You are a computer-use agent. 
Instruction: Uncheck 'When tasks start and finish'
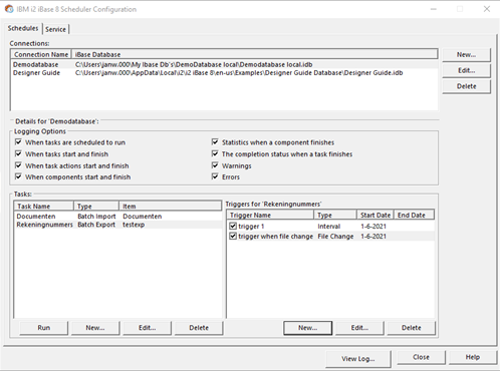click(x=18, y=154)
